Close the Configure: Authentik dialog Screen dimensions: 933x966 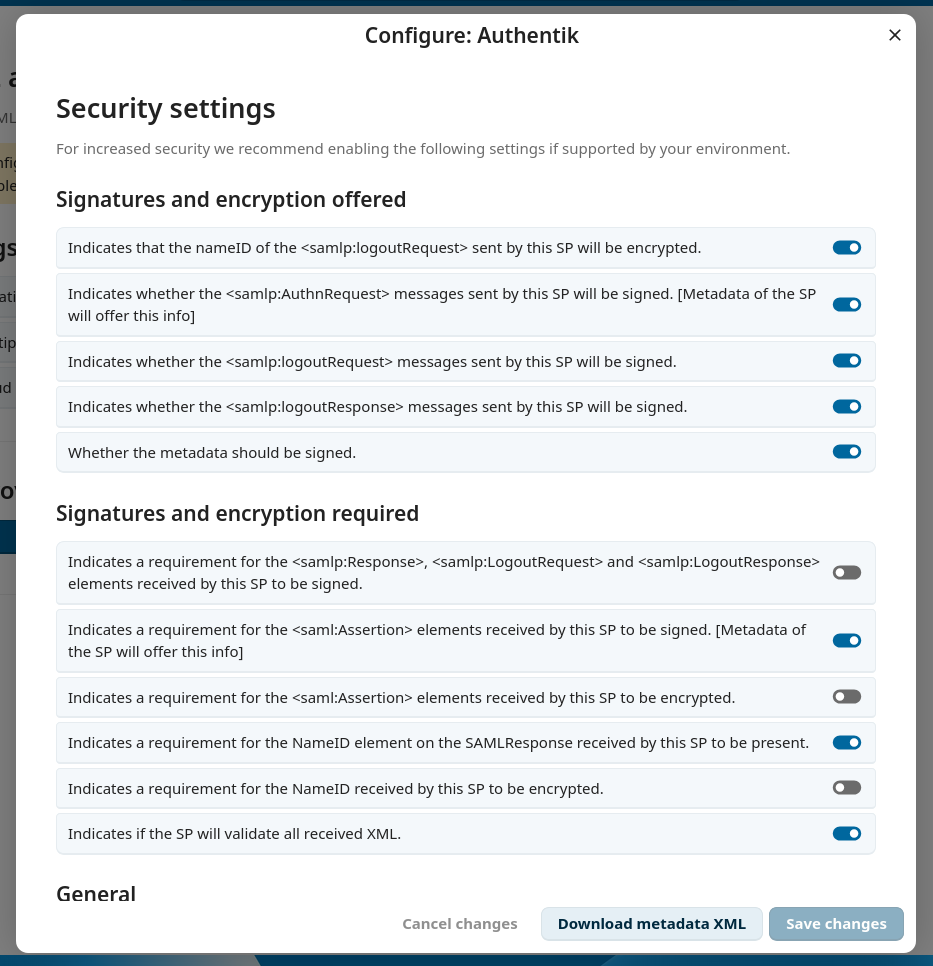tap(895, 35)
